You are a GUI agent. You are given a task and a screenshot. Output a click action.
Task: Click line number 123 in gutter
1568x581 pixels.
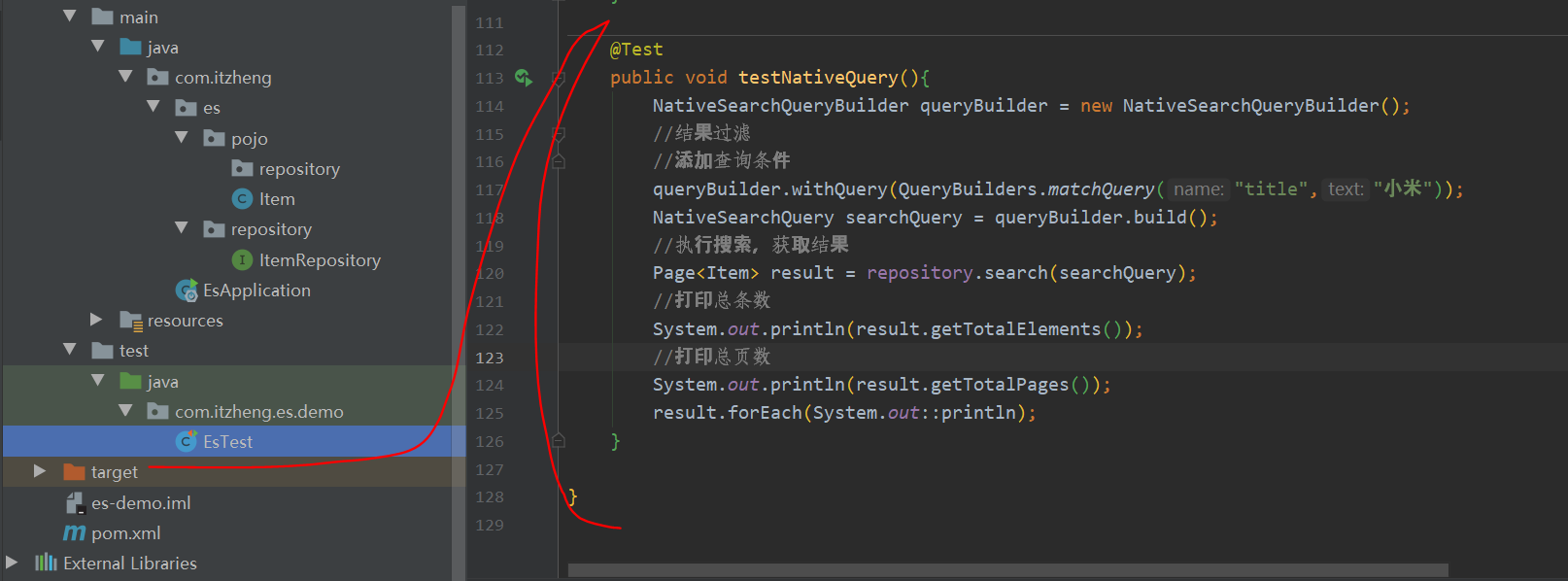(489, 358)
